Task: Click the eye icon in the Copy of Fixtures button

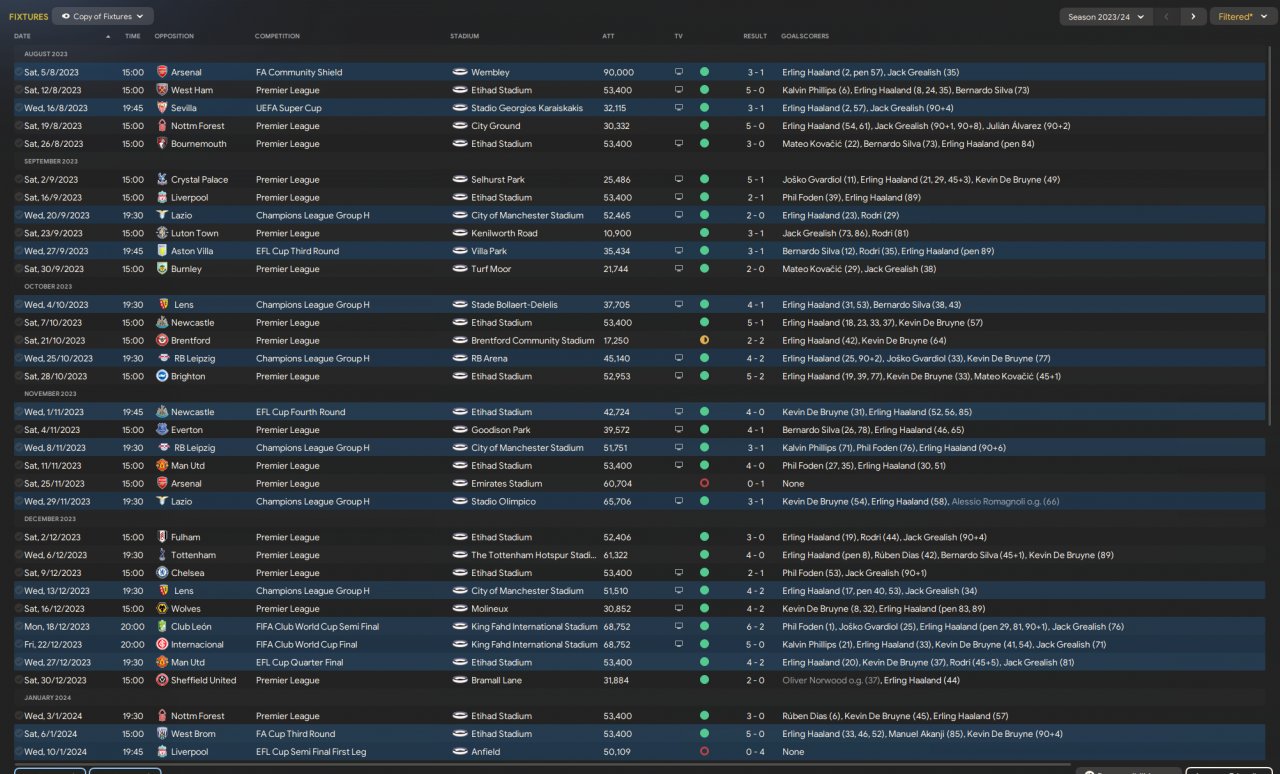Action: [66, 17]
